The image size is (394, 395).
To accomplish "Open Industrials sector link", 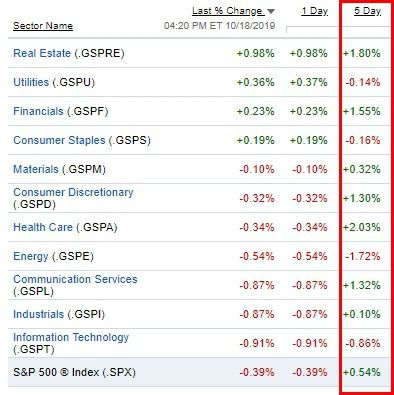I will pyautogui.click(x=38, y=314).
